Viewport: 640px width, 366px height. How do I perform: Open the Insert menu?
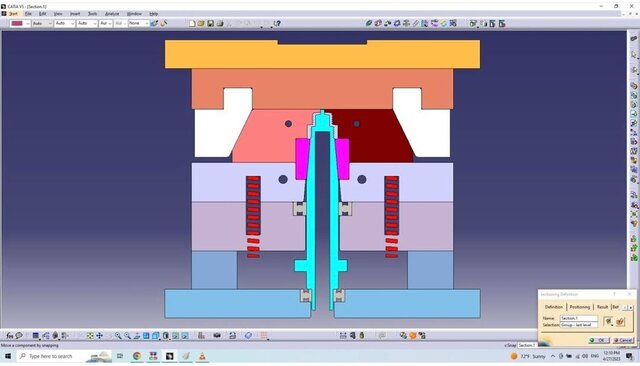pos(75,14)
